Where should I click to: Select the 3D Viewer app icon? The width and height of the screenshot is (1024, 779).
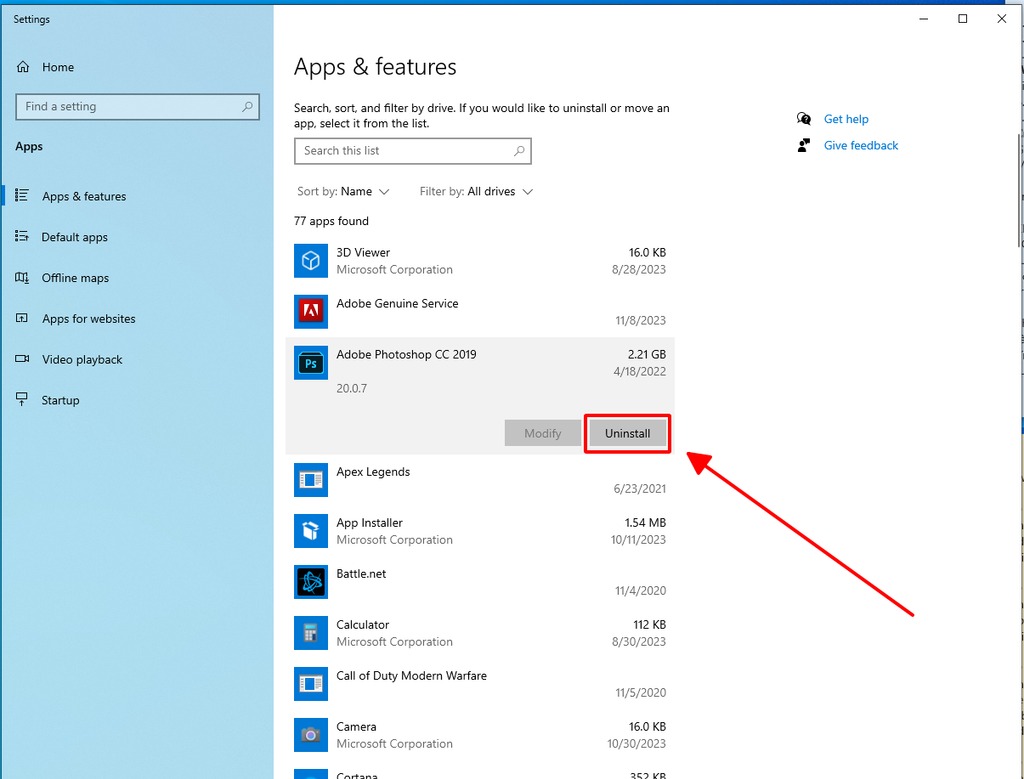(311, 261)
